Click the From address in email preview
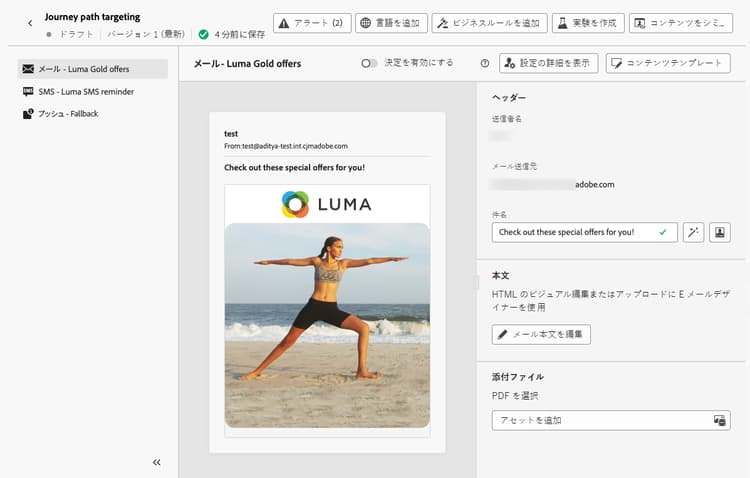 [x=286, y=146]
